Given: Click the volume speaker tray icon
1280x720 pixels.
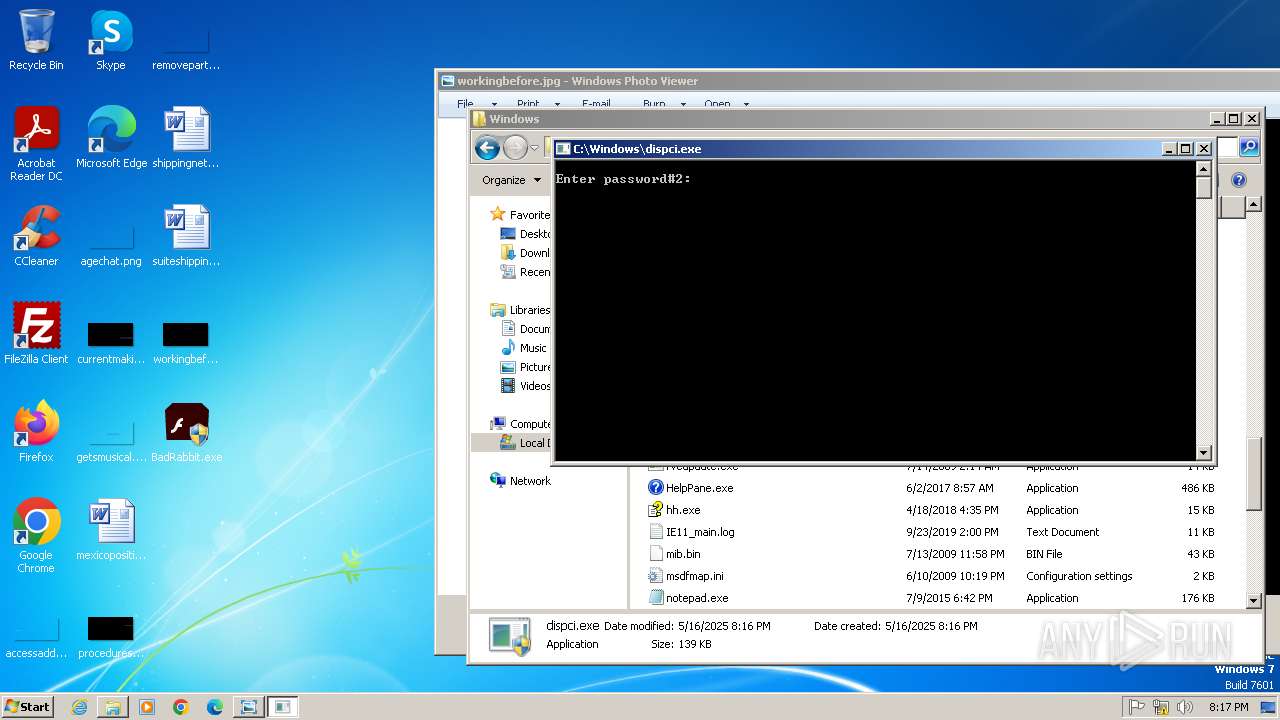Looking at the screenshot, I should pyautogui.click(x=1186, y=707).
